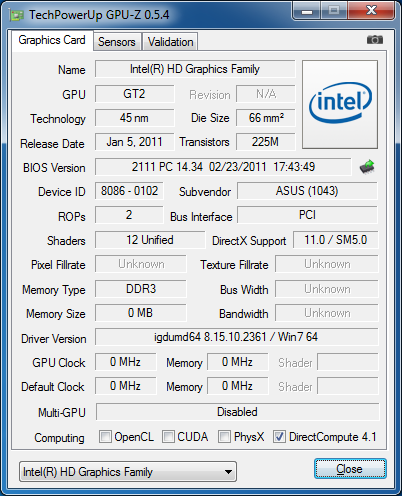This screenshot has height=496, width=402.
Task: Click the Driver Version label
Action: (54, 339)
